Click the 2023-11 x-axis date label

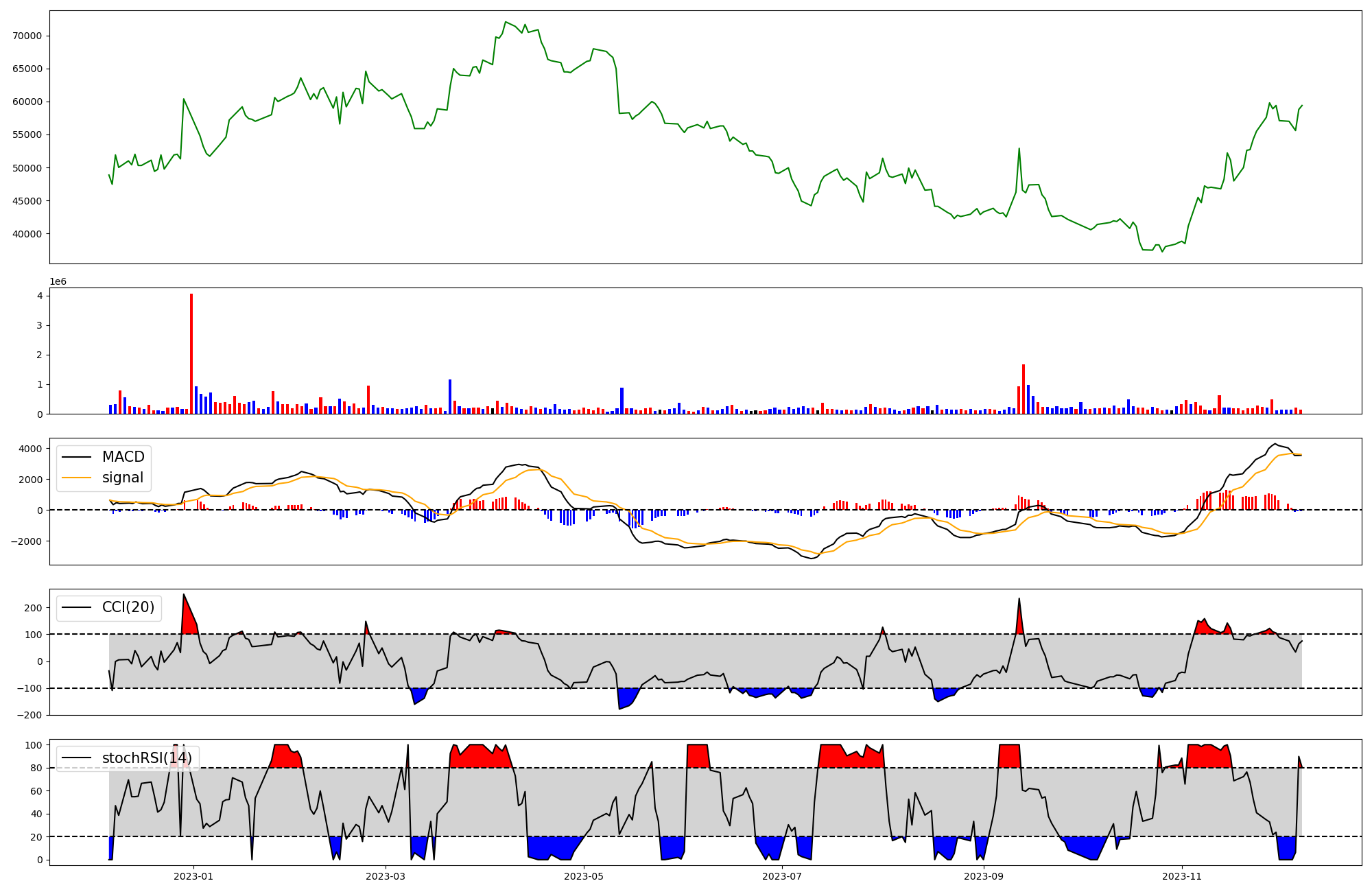tap(1182, 876)
